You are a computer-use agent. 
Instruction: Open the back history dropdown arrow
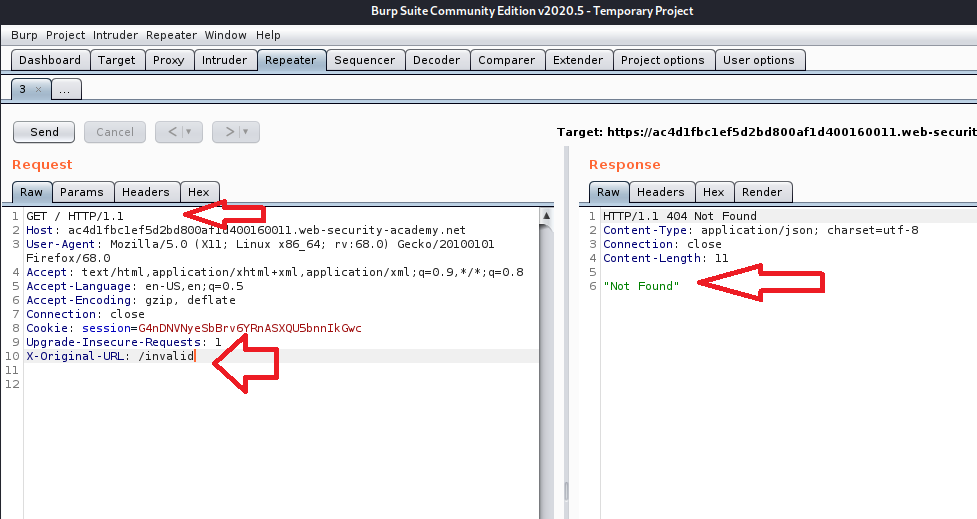click(x=189, y=132)
